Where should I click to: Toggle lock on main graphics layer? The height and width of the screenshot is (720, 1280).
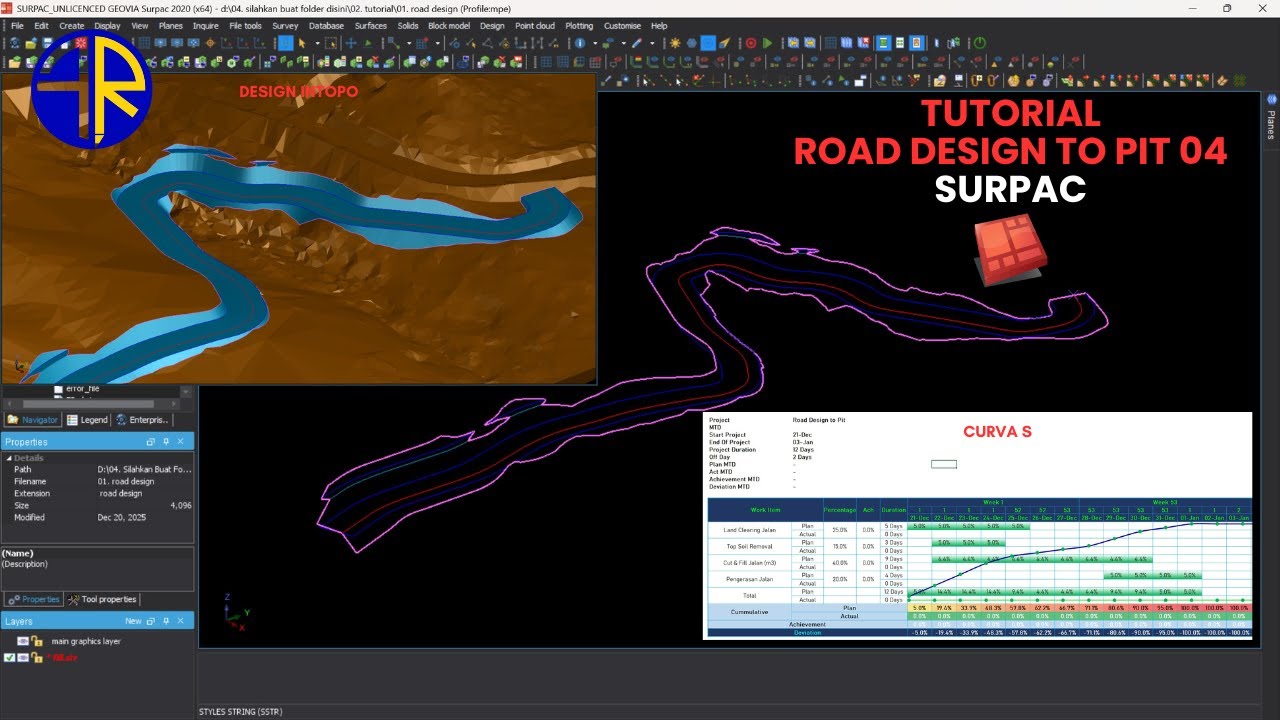pyautogui.click(x=36, y=641)
